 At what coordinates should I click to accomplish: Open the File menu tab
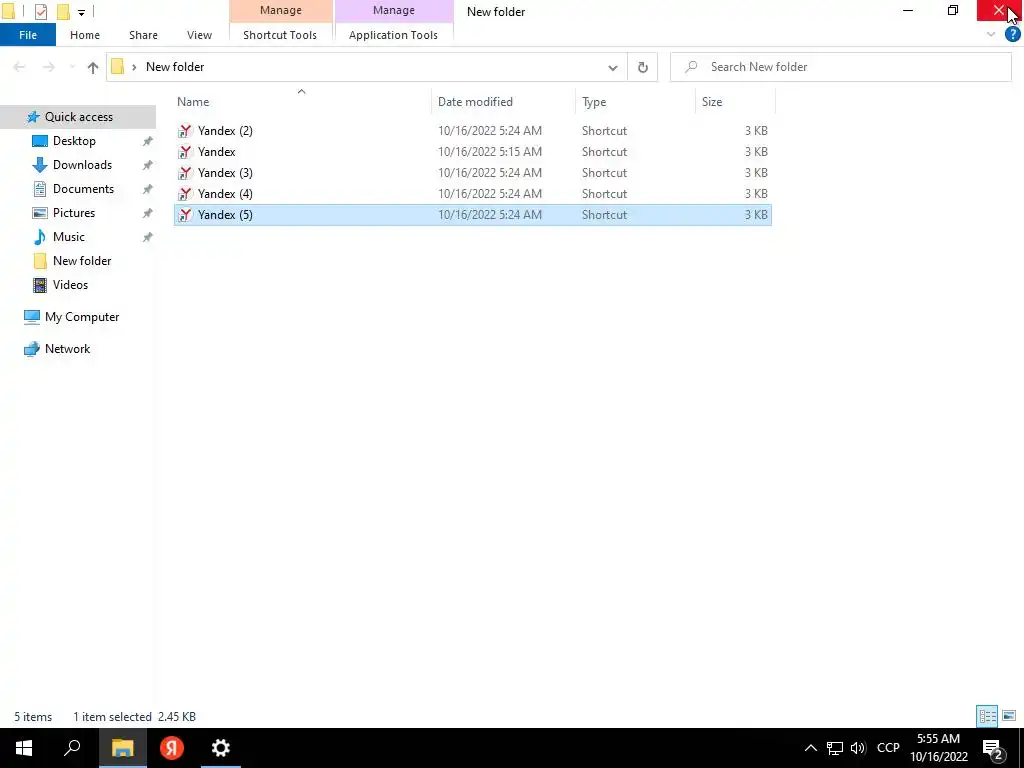(x=28, y=35)
